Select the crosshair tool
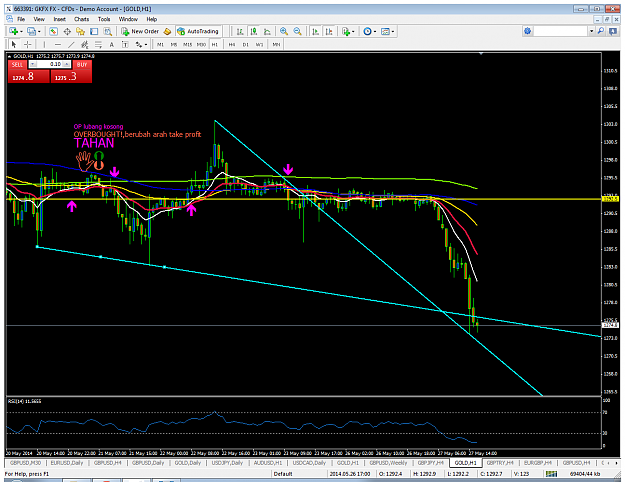Screen dimensions: 625x482 coord(28,44)
